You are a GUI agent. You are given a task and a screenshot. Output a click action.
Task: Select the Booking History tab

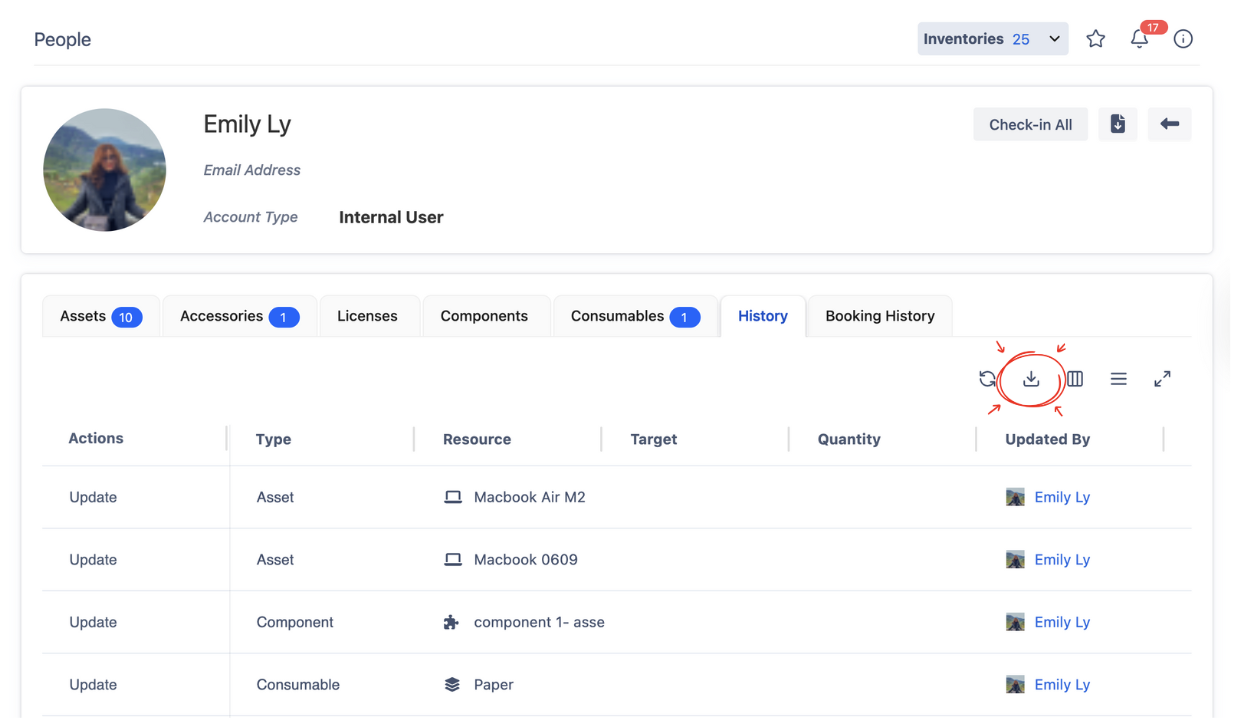pos(879,316)
